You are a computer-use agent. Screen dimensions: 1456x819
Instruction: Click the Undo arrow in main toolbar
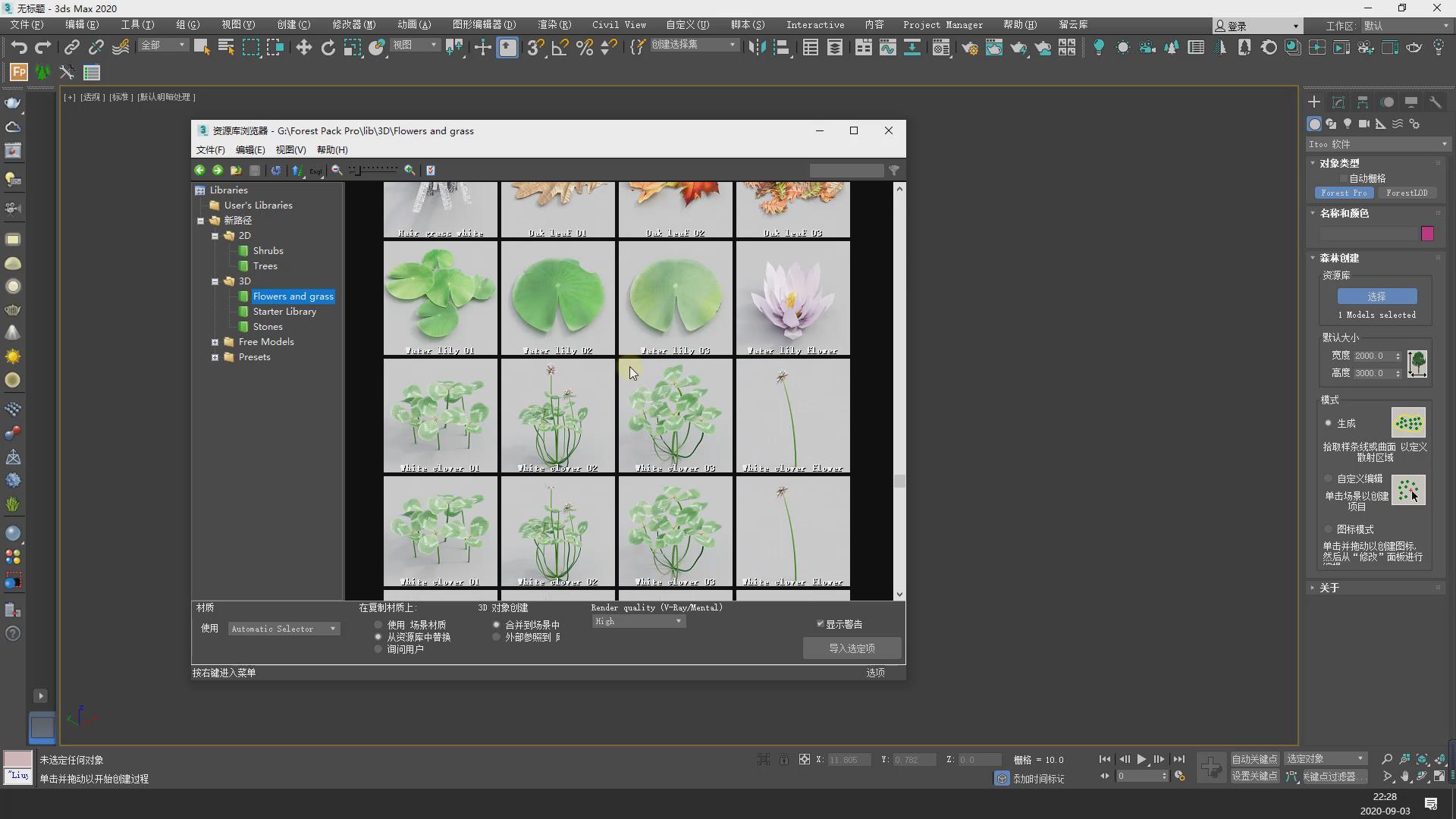pos(19,48)
